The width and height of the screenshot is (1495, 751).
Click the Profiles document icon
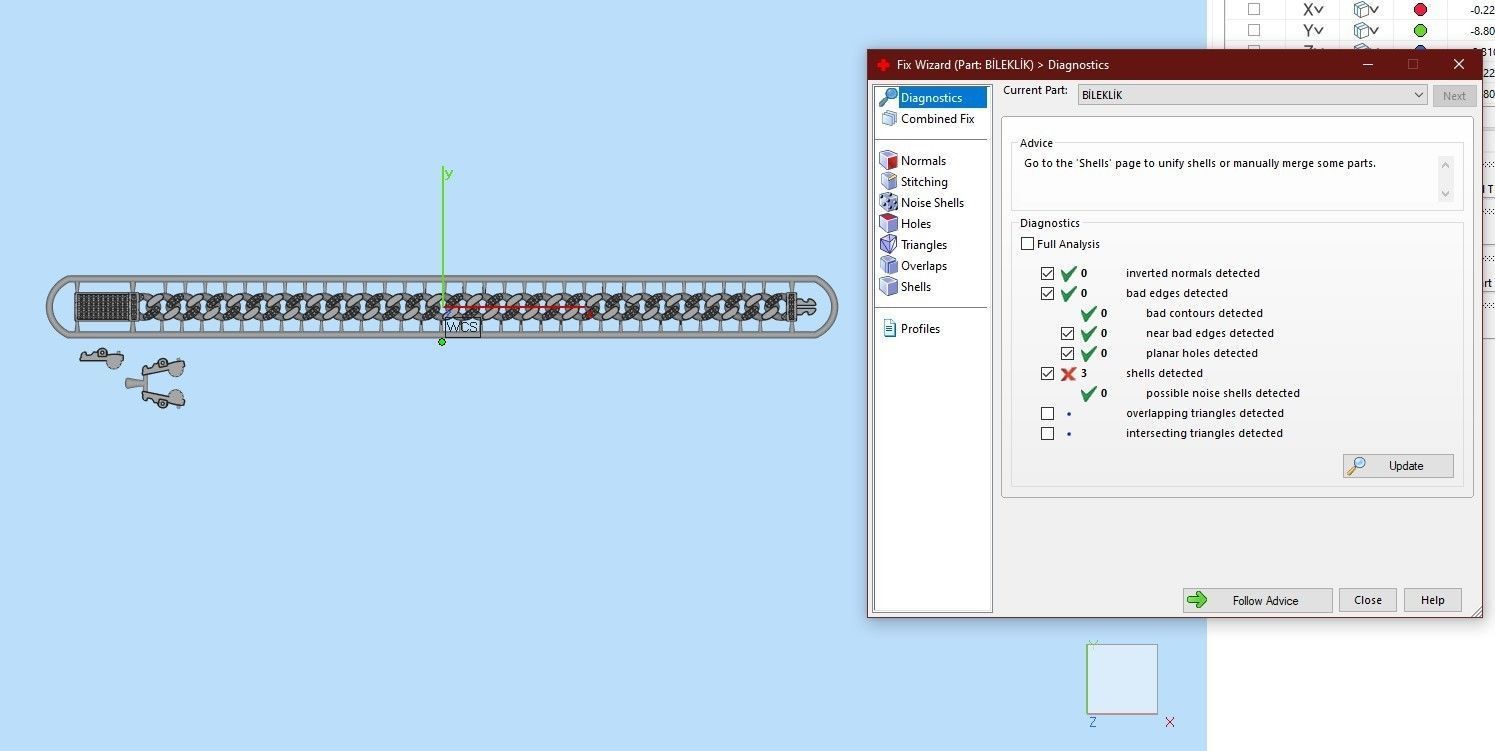(x=889, y=328)
